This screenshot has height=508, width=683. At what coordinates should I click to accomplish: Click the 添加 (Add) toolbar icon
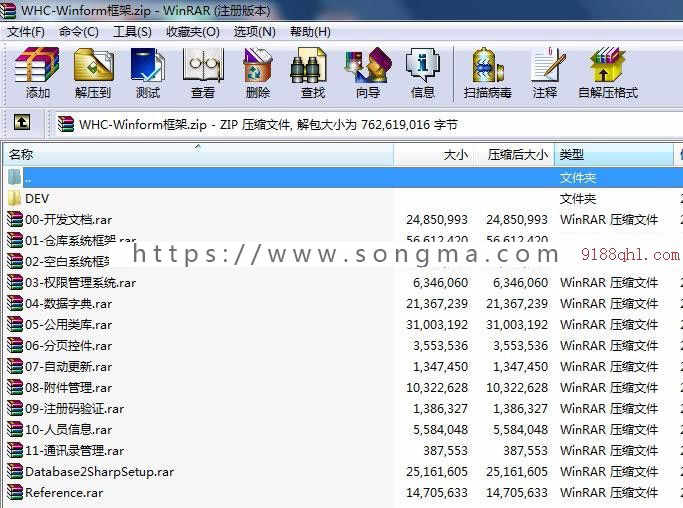coord(37,65)
